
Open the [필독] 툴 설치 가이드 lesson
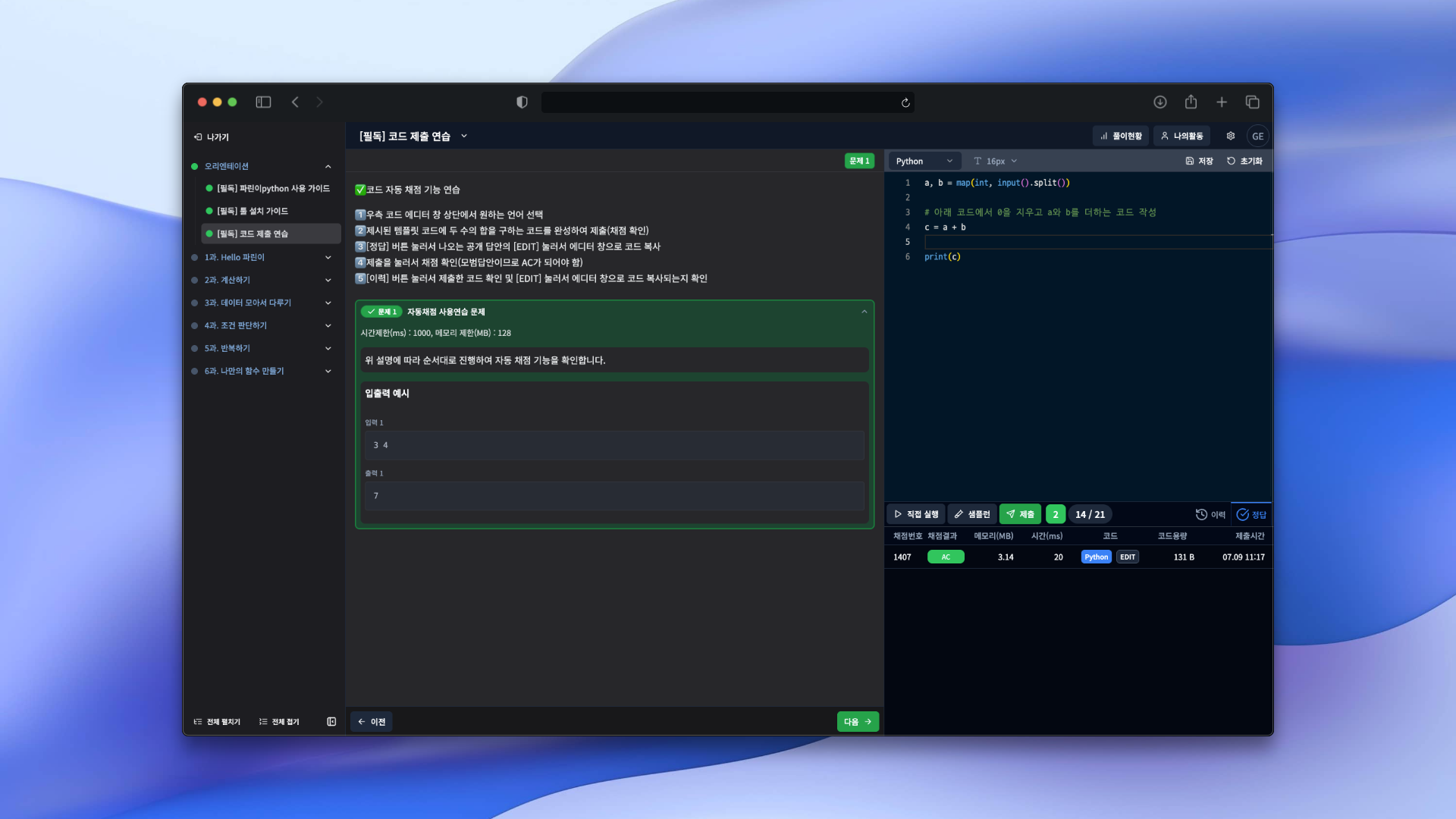(x=253, y=211)
